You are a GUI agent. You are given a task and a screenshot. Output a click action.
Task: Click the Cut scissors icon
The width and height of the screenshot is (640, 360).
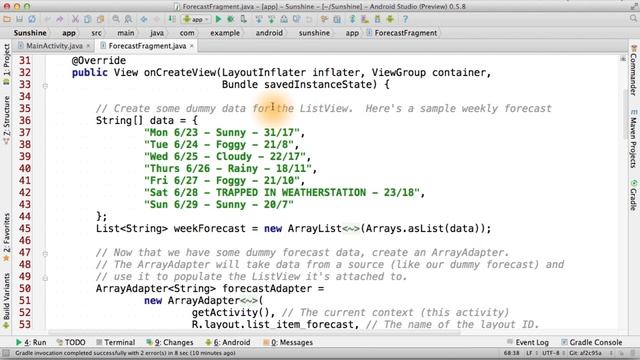click(x=75, y=19)
